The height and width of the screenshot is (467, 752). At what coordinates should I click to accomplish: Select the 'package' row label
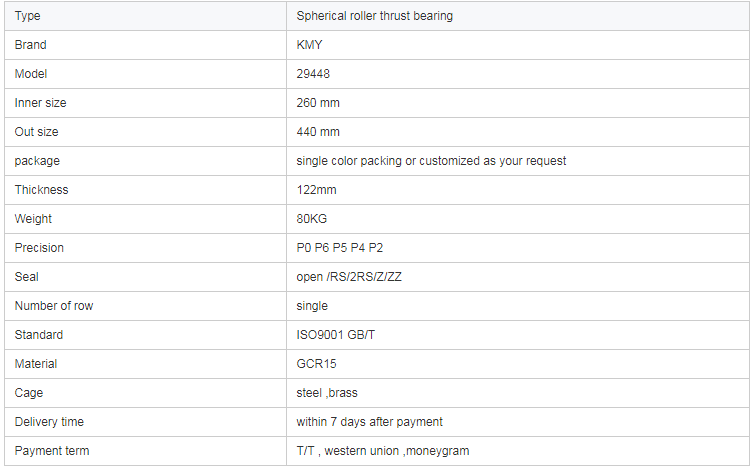38,161
